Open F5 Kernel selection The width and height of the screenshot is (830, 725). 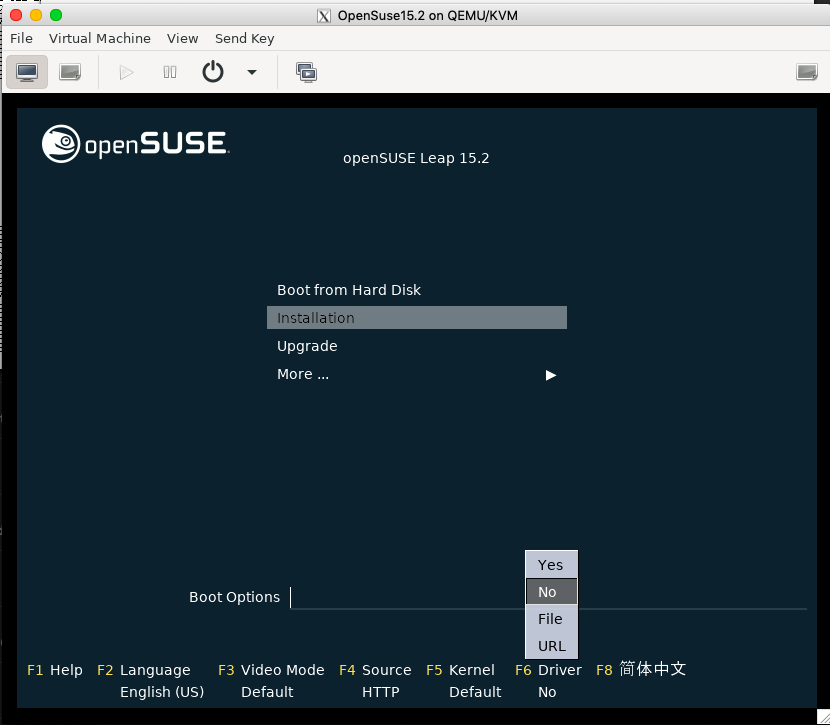pyautogui.click(x=461, y=670)
